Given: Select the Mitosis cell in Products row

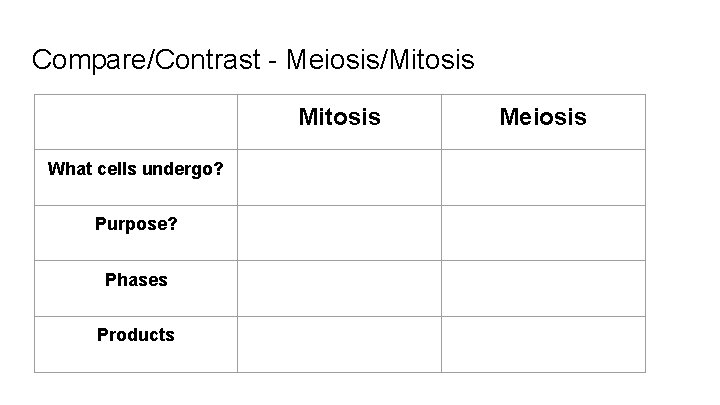Looking at the screenshot, I should point(339,344).
